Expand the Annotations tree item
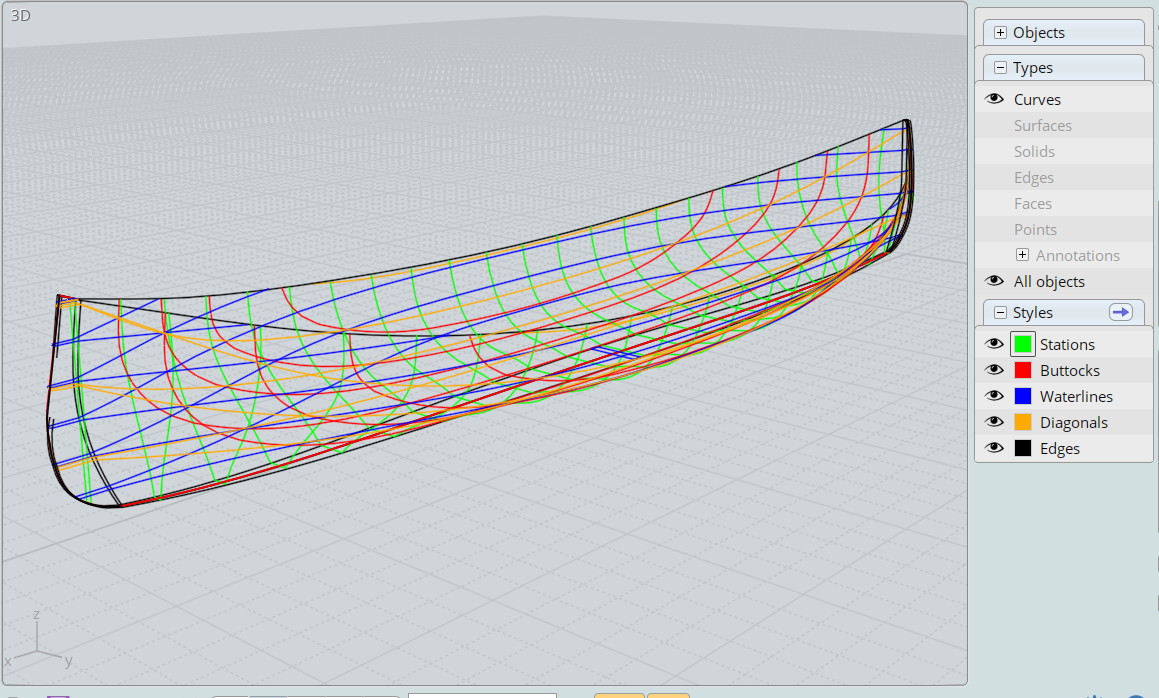 coord(1022,254)
